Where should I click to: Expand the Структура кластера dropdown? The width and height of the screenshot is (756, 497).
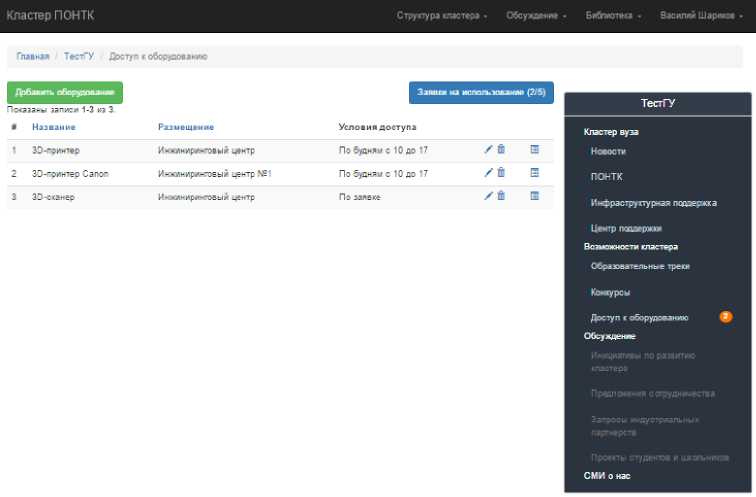pos(442,16)
